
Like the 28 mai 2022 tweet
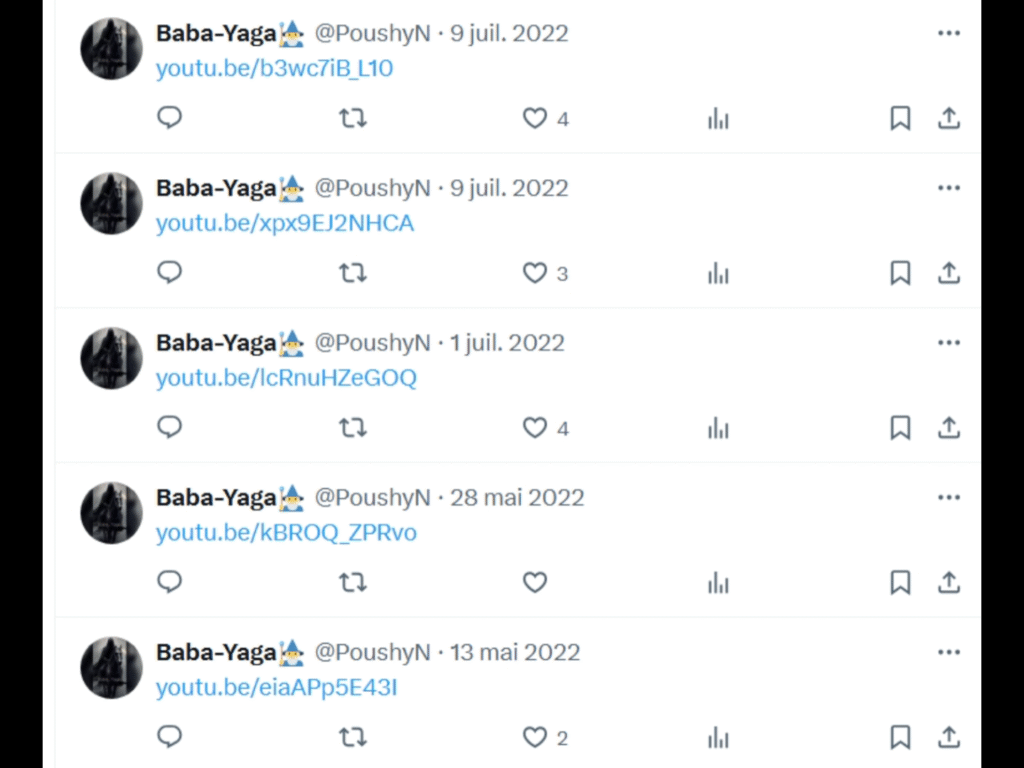(535, 582)
